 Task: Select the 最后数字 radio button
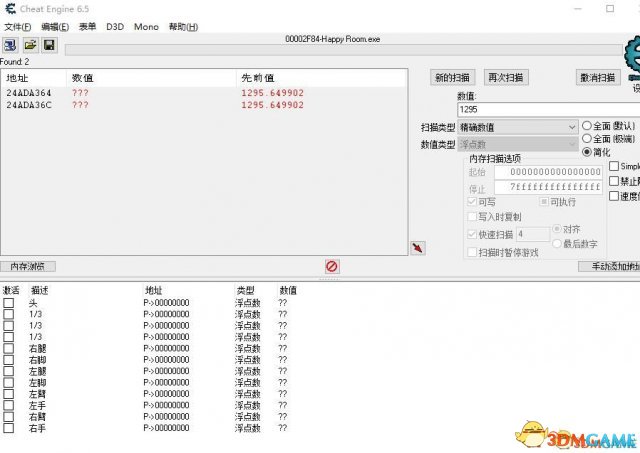[x=557, y=244]
